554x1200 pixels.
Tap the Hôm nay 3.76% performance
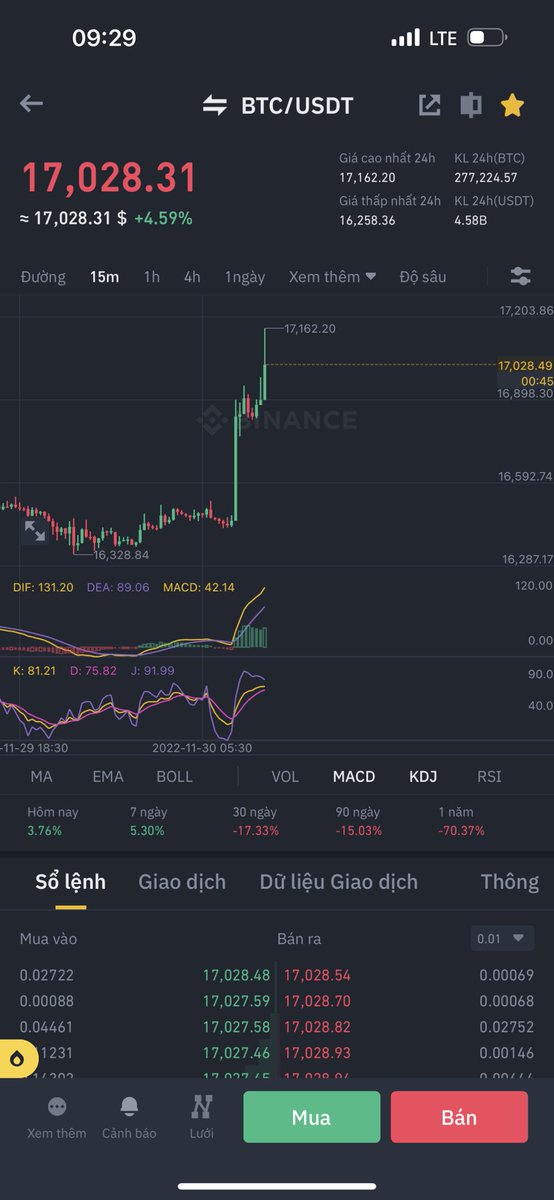point(52,821)
